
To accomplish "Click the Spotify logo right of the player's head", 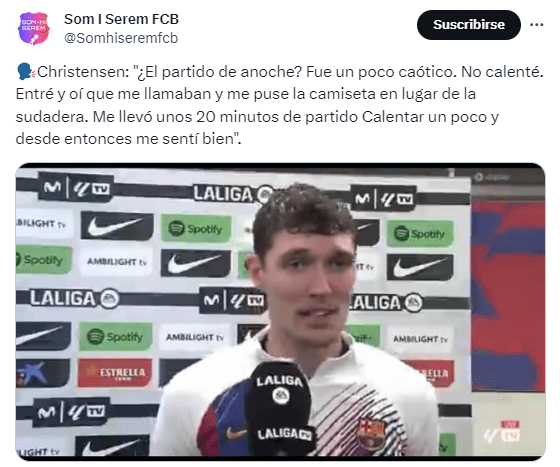I will click(x=420, y=234).
